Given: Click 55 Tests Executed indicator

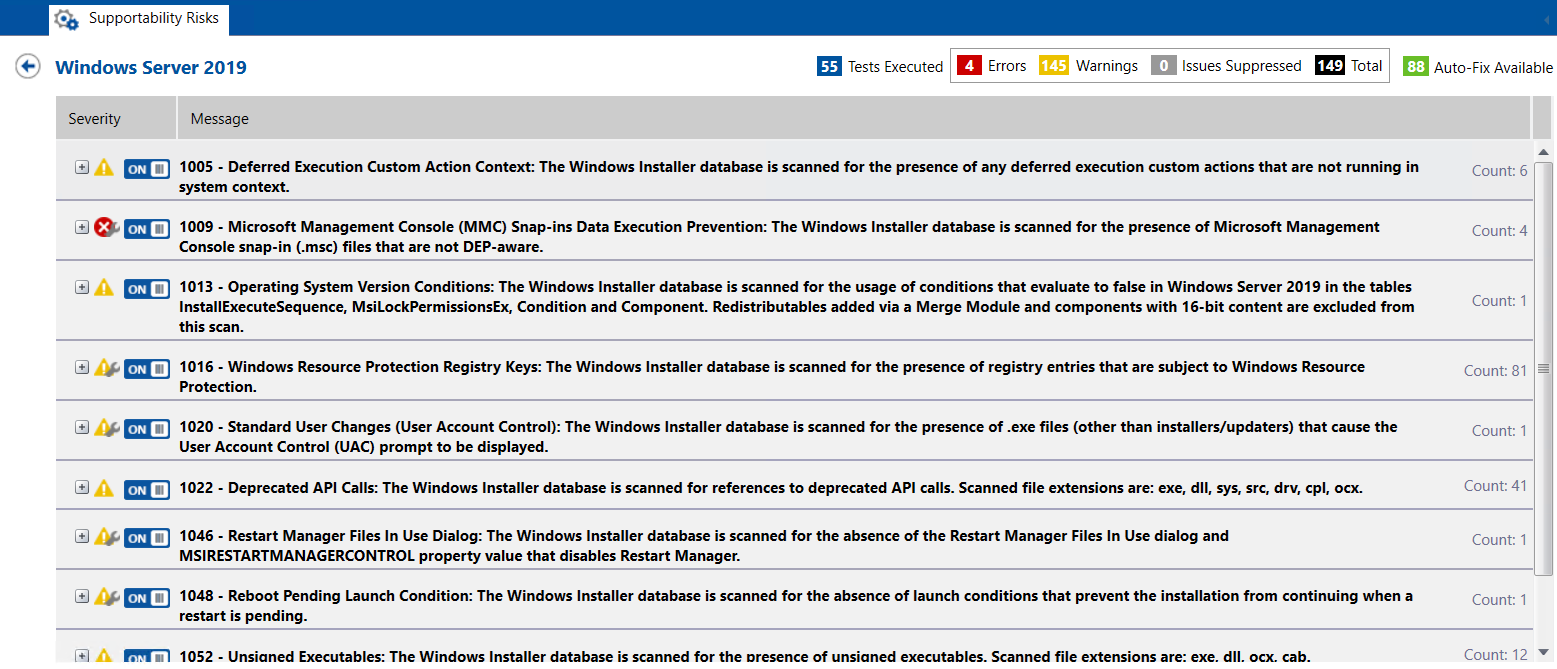Looking at the screenshot, I should click(x=880, y=67).
